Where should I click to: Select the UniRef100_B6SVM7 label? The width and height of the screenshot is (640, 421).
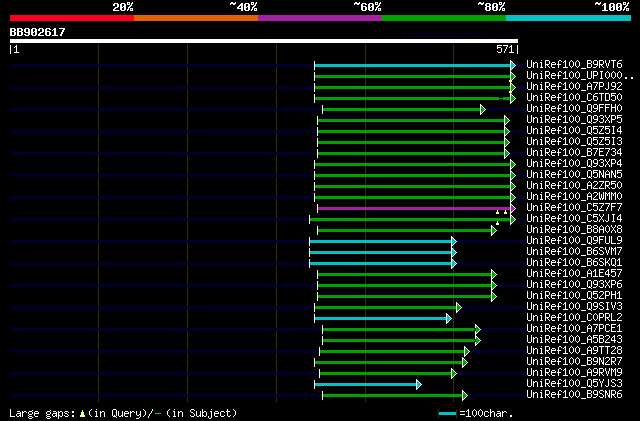pyautogui.click(x=574, y=252)
